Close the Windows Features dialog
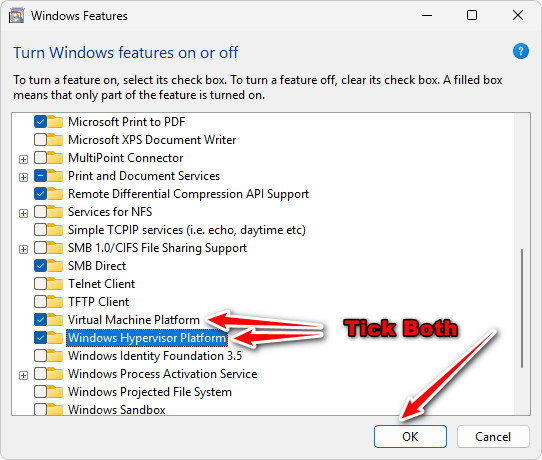Image resolution: width=542 pixels, height=460 pixels. [x=517, y=15]
